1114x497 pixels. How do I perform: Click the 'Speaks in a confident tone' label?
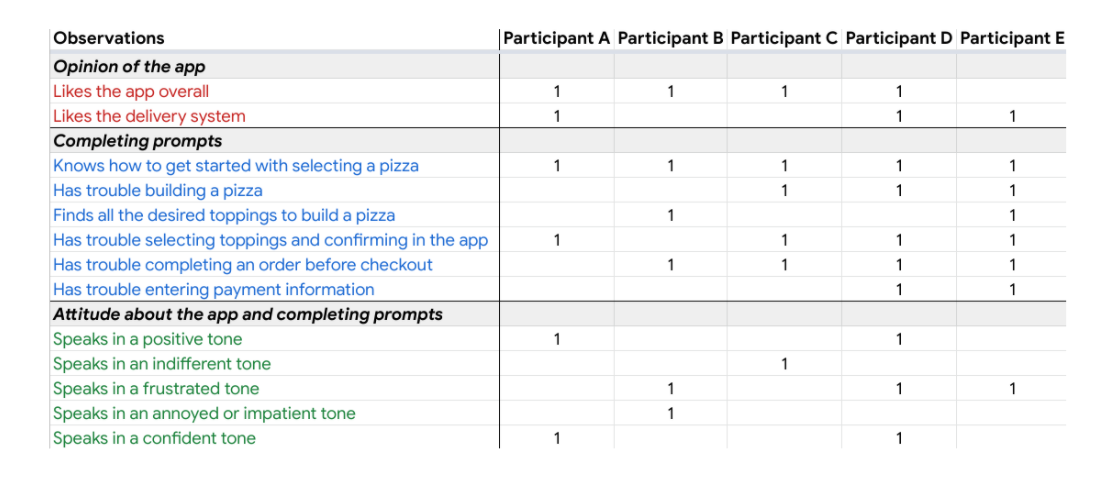[154, 438]
